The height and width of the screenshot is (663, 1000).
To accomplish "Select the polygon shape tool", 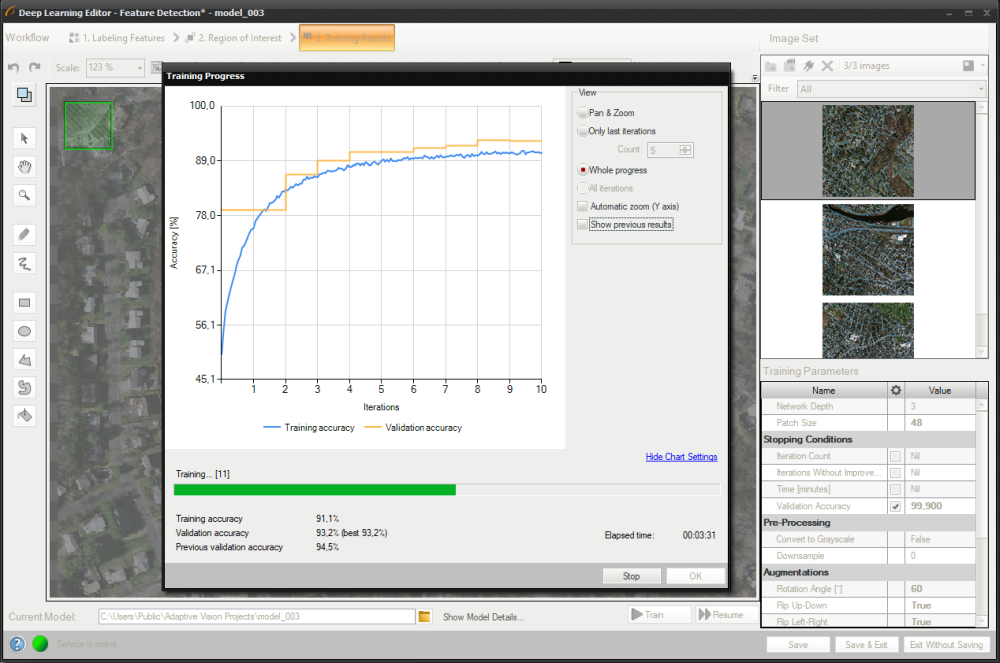I will [x=25, y=359].
